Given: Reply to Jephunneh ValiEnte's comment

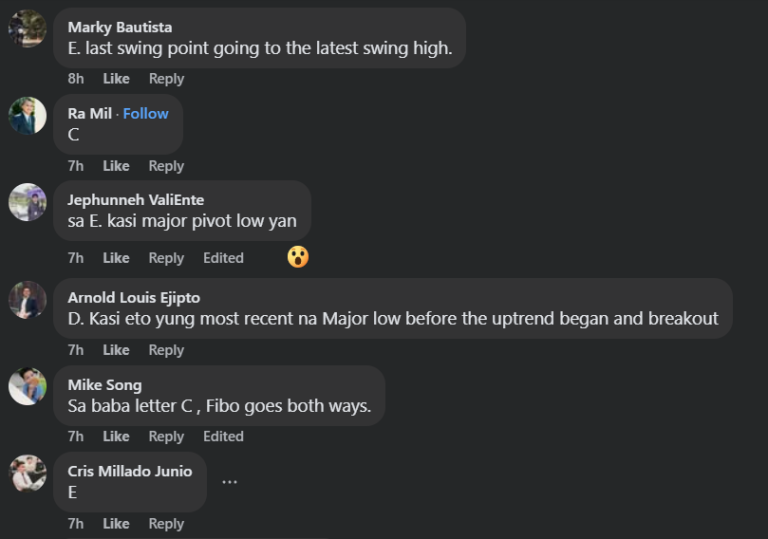Looking at the screenshot, I should coord(166,258).
